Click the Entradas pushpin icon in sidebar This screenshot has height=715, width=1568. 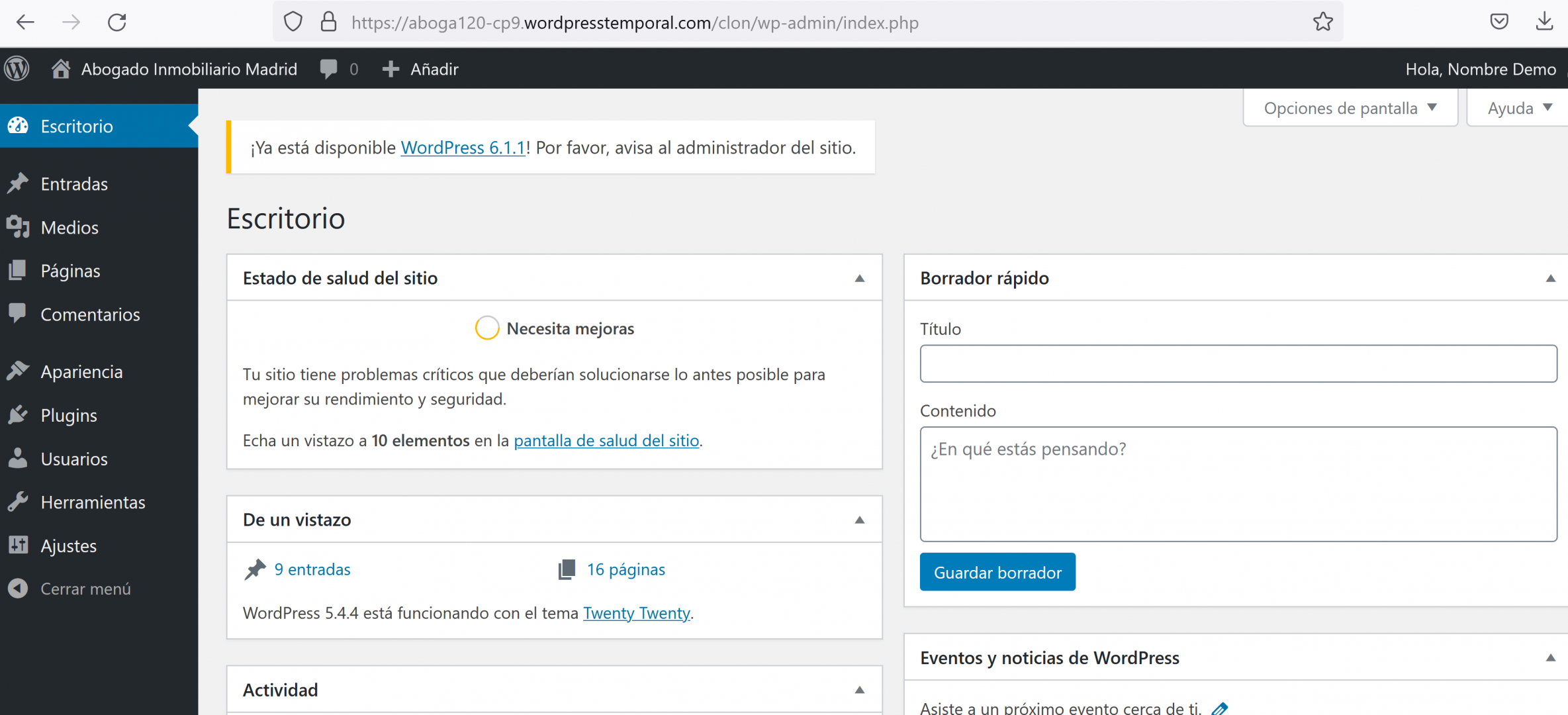click(x=19, y=183)
